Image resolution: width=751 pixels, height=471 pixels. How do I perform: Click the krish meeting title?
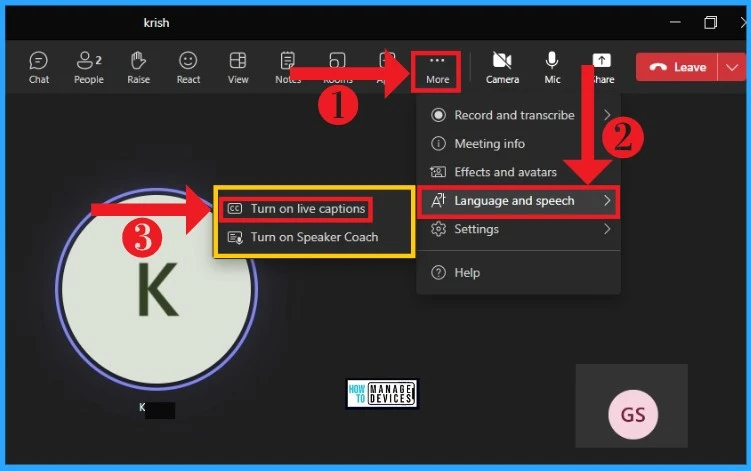tap(156, 23)
